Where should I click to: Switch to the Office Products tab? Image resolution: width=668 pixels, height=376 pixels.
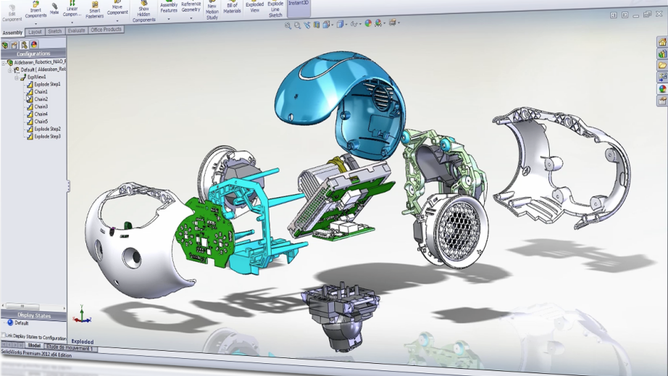coord(106,29)
